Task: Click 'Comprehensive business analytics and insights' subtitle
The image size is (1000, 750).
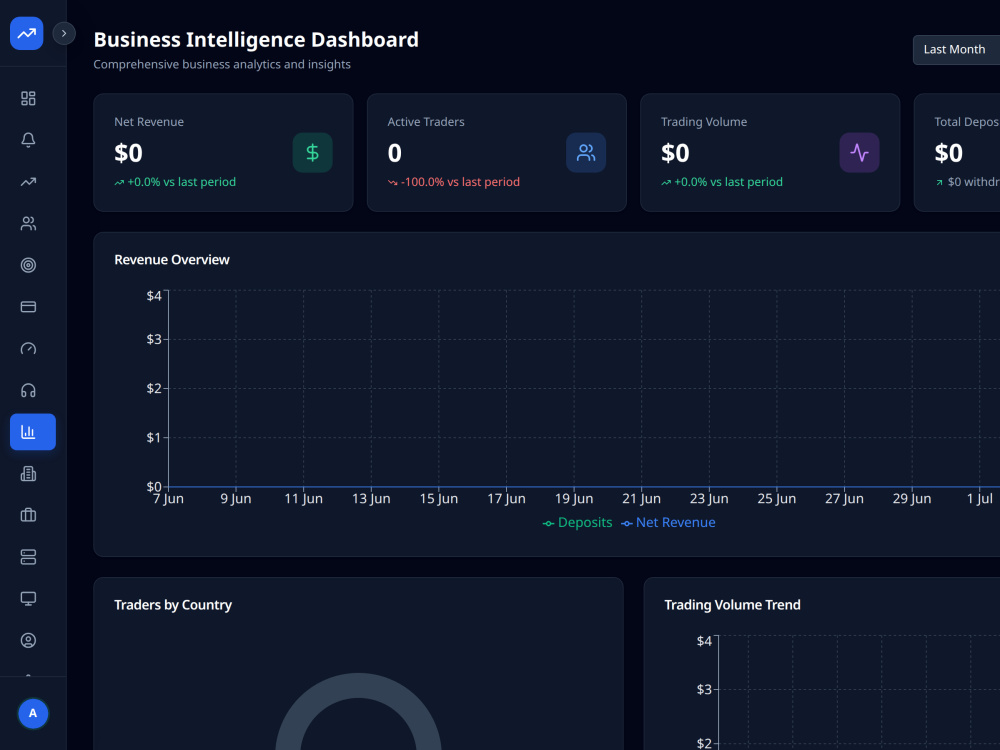Action: [x=222, y=64]
